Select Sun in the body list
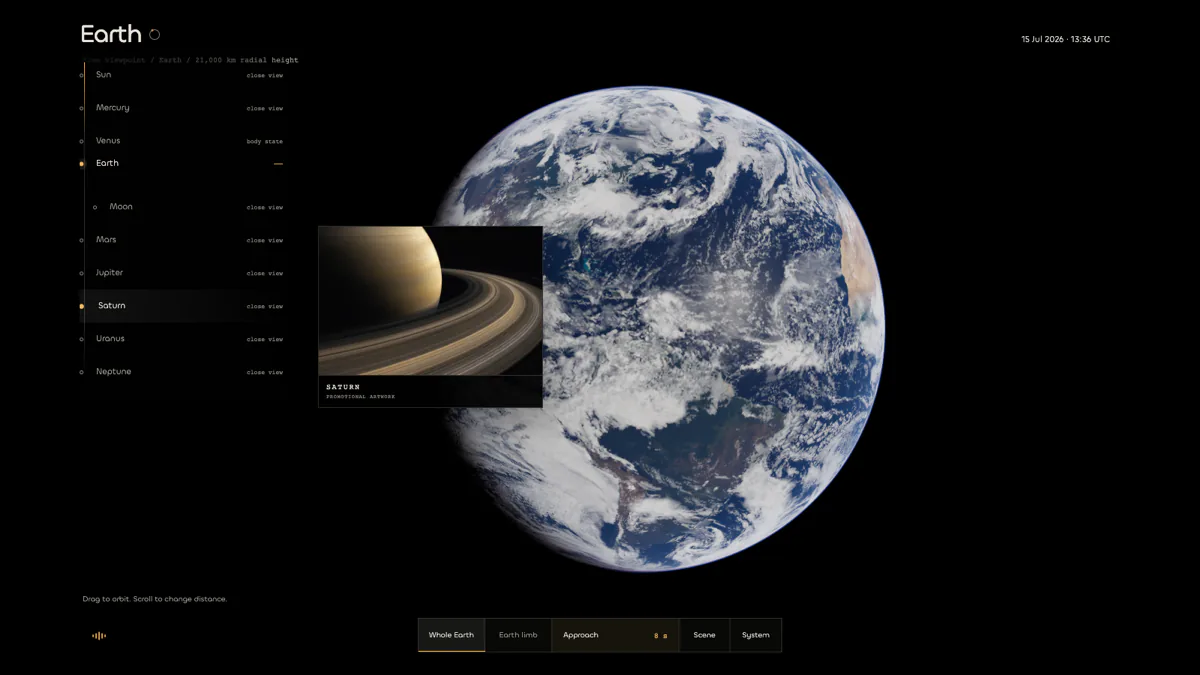The height and width of the screenshot is (675, 1200). tap(103, 75)
